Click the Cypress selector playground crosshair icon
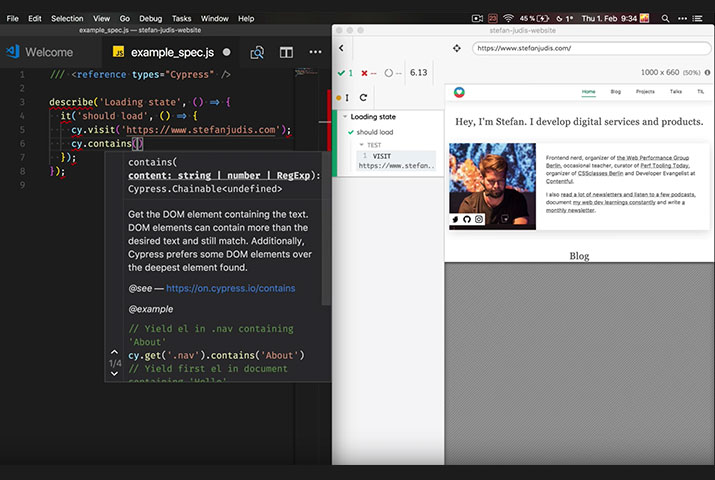 pyautogui.click(x=457, y=48)
